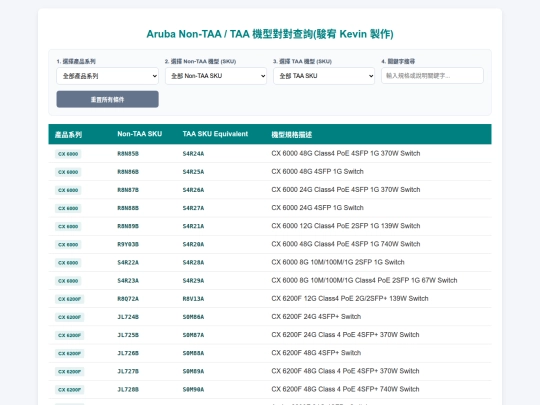Click the CX 6200F badge in row R8Q72A

pyautogui.click(x=70, y=299)
